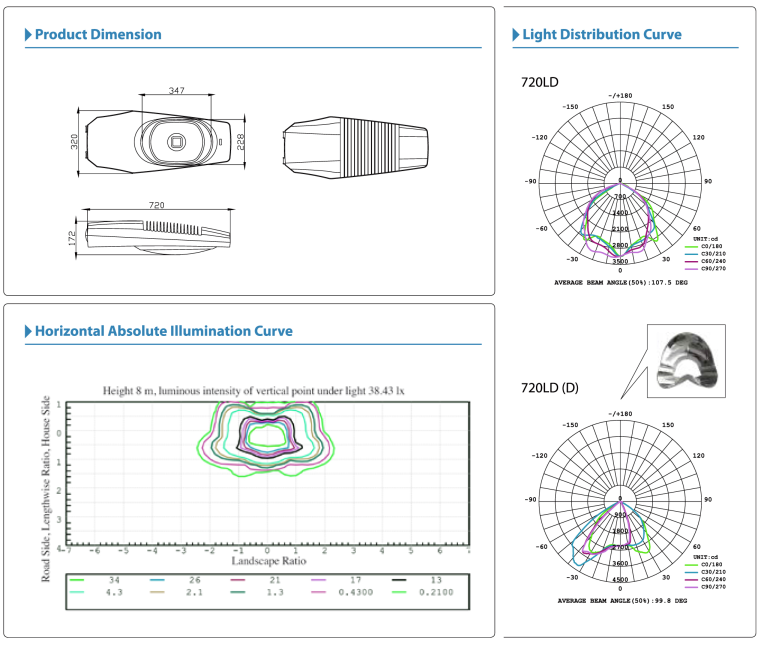The width and height of the screenshot is (774, 660).
Task: Click legend value 21
Action: click(x=275, y=580)
